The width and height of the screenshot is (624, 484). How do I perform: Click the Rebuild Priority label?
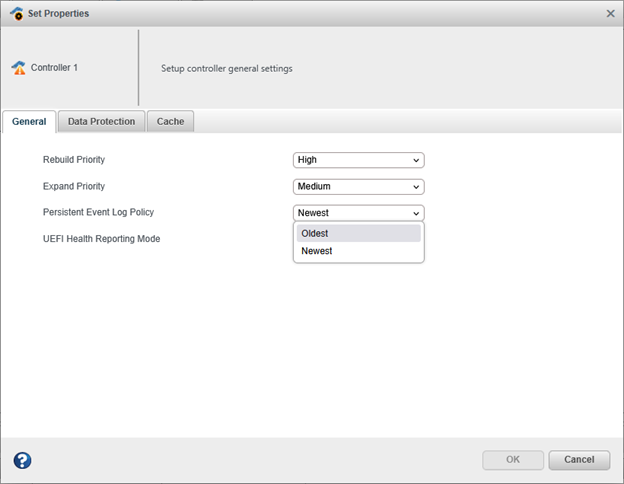tap(74, 160)
